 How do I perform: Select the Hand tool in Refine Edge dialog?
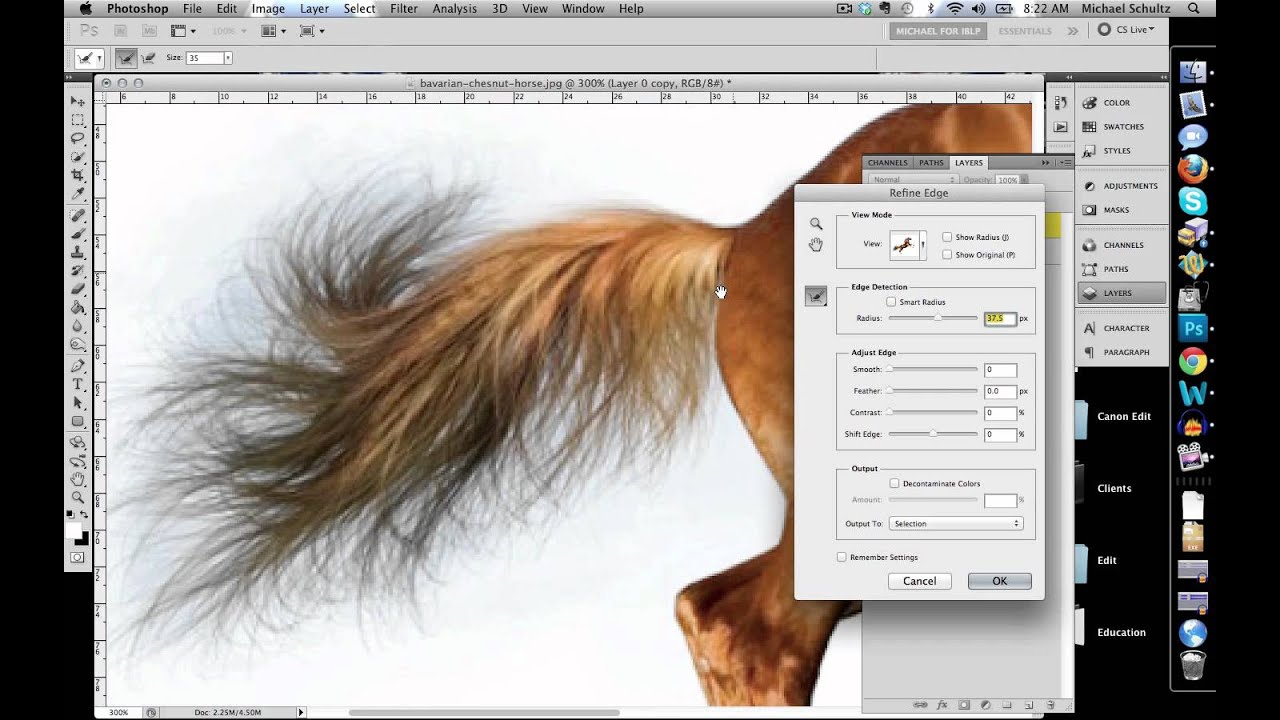[816, 245]
